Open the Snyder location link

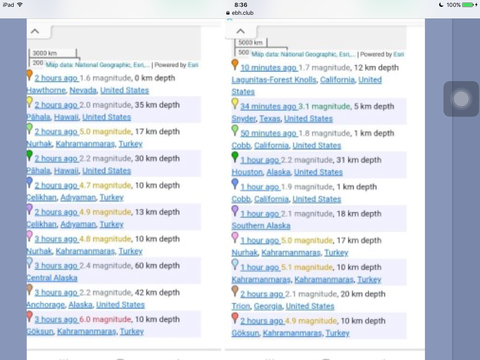(x=244, y=119)
